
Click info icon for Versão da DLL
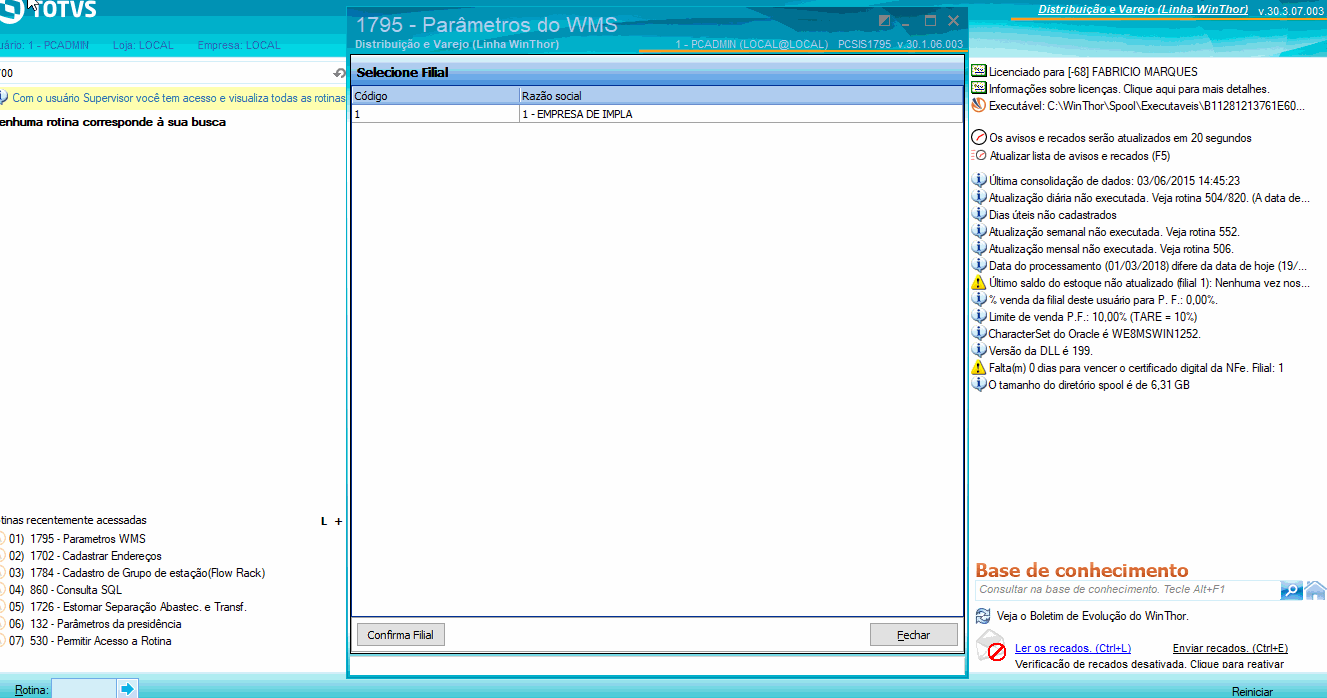[979, 351]
